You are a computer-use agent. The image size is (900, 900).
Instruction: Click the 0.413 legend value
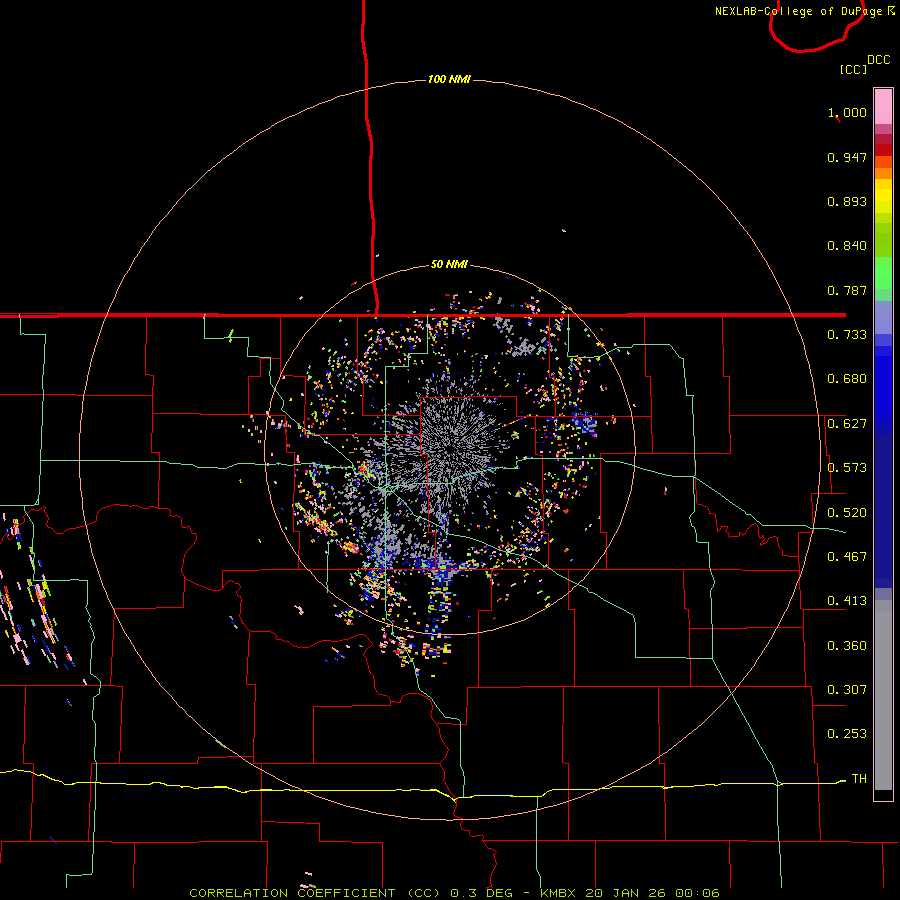click(847, 601)
